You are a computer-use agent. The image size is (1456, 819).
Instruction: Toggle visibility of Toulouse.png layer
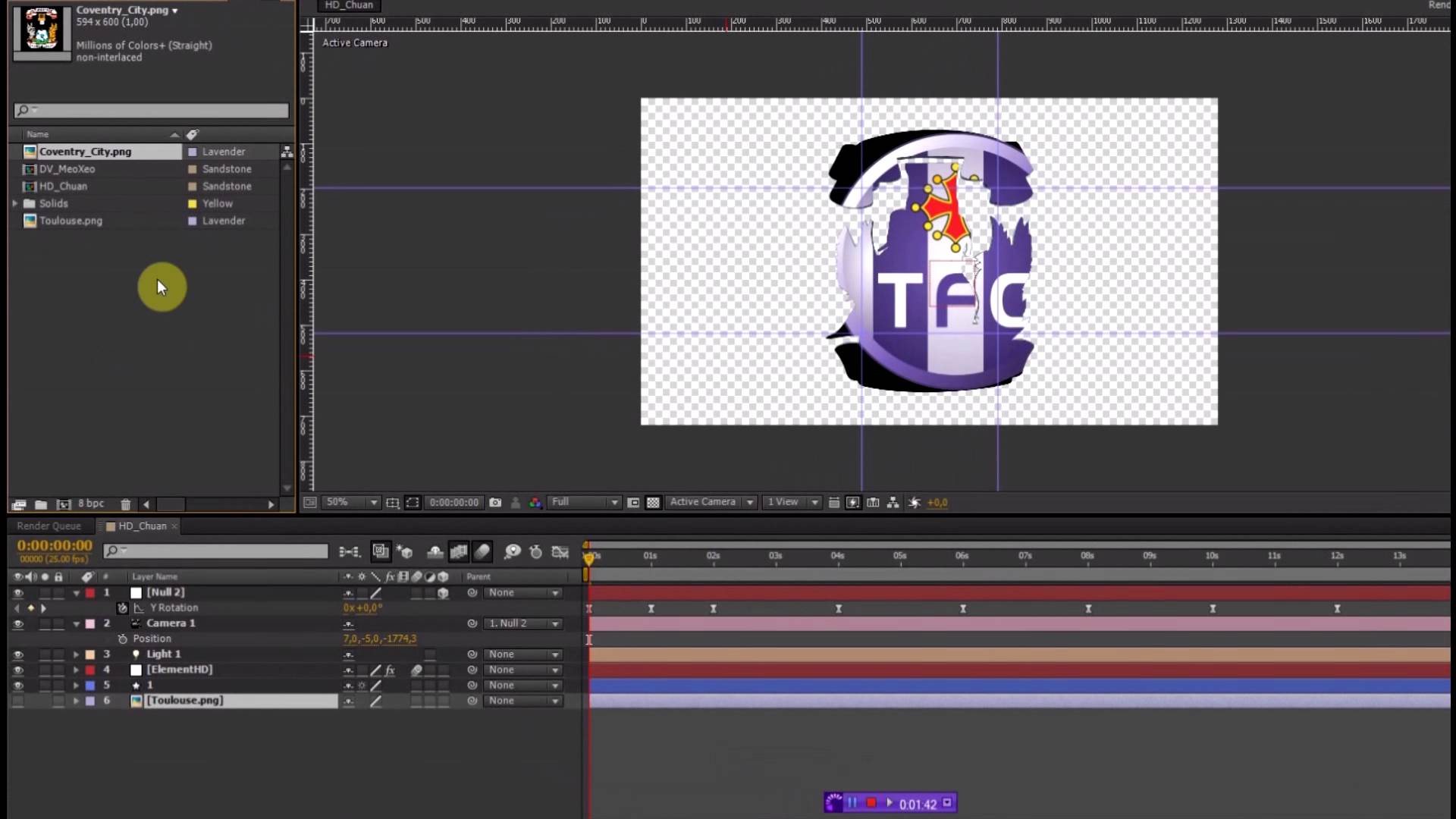click(18, 701)
